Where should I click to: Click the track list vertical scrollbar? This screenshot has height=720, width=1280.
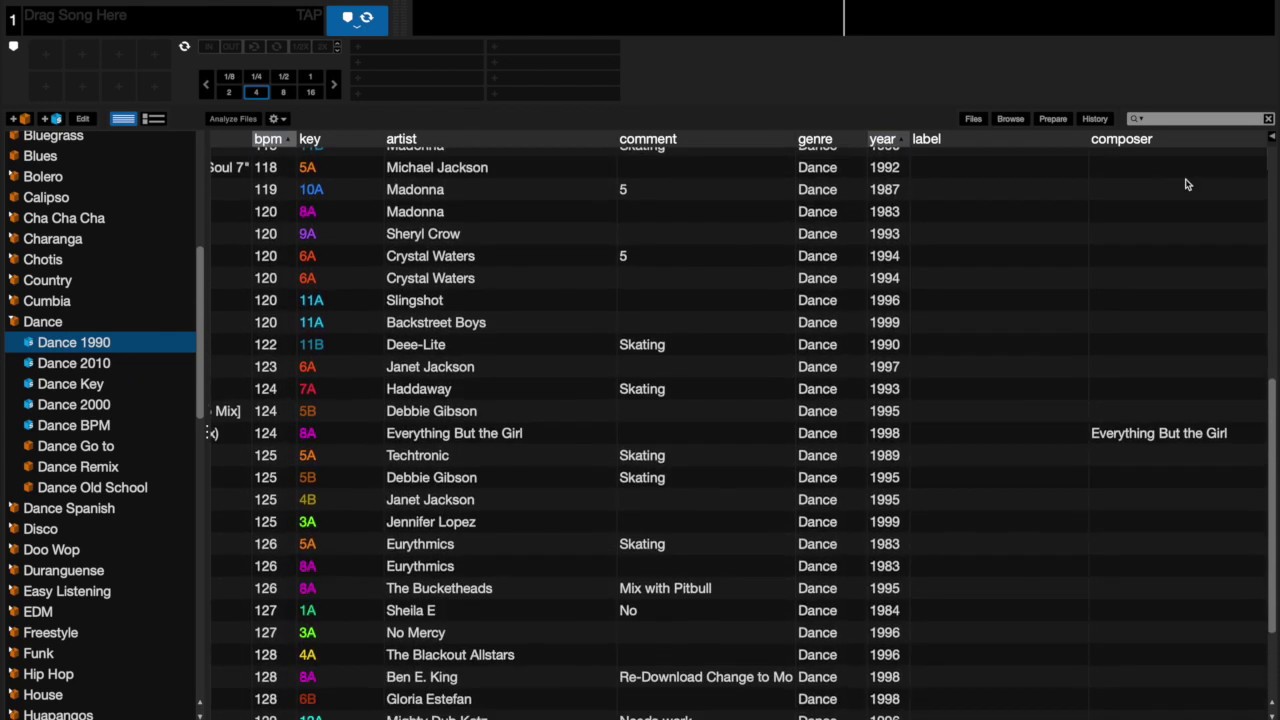[x=1272, y=505]
